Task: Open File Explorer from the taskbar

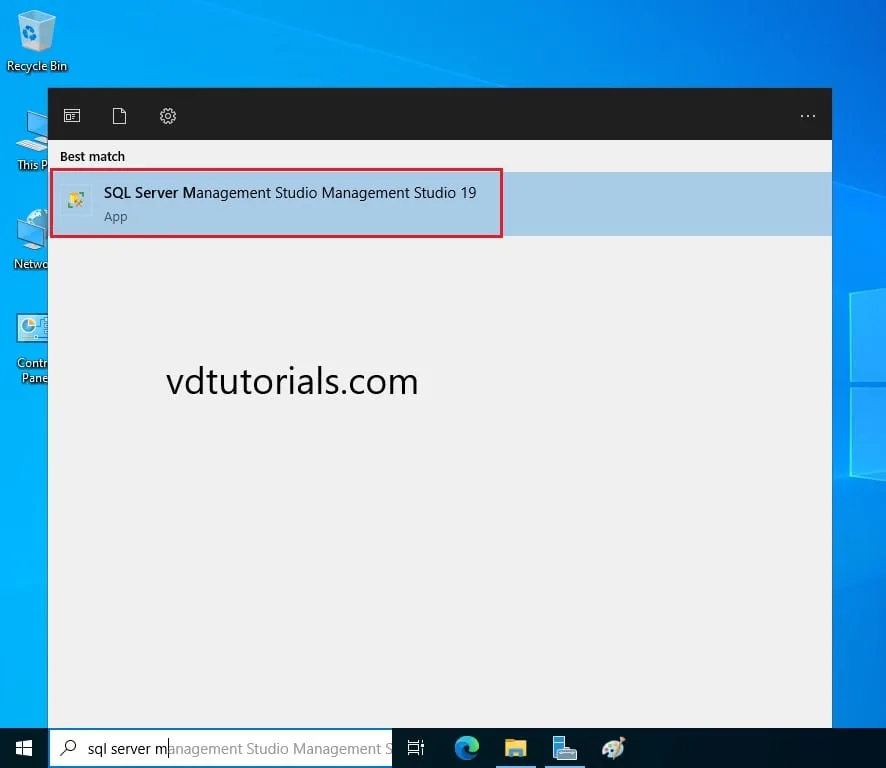Action: coord(515,748)
